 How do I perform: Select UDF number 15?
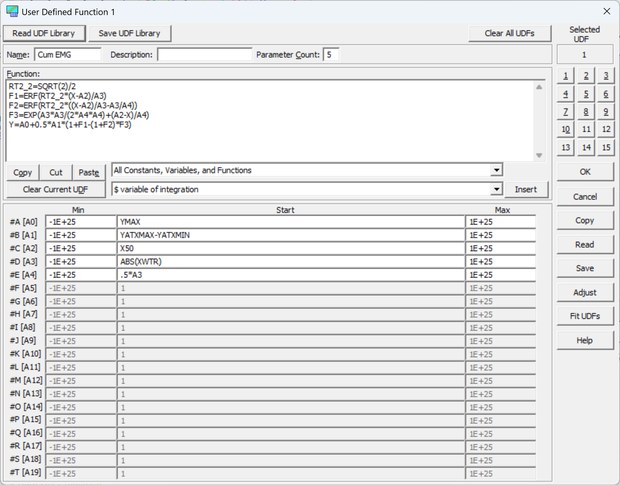point(606,147)
